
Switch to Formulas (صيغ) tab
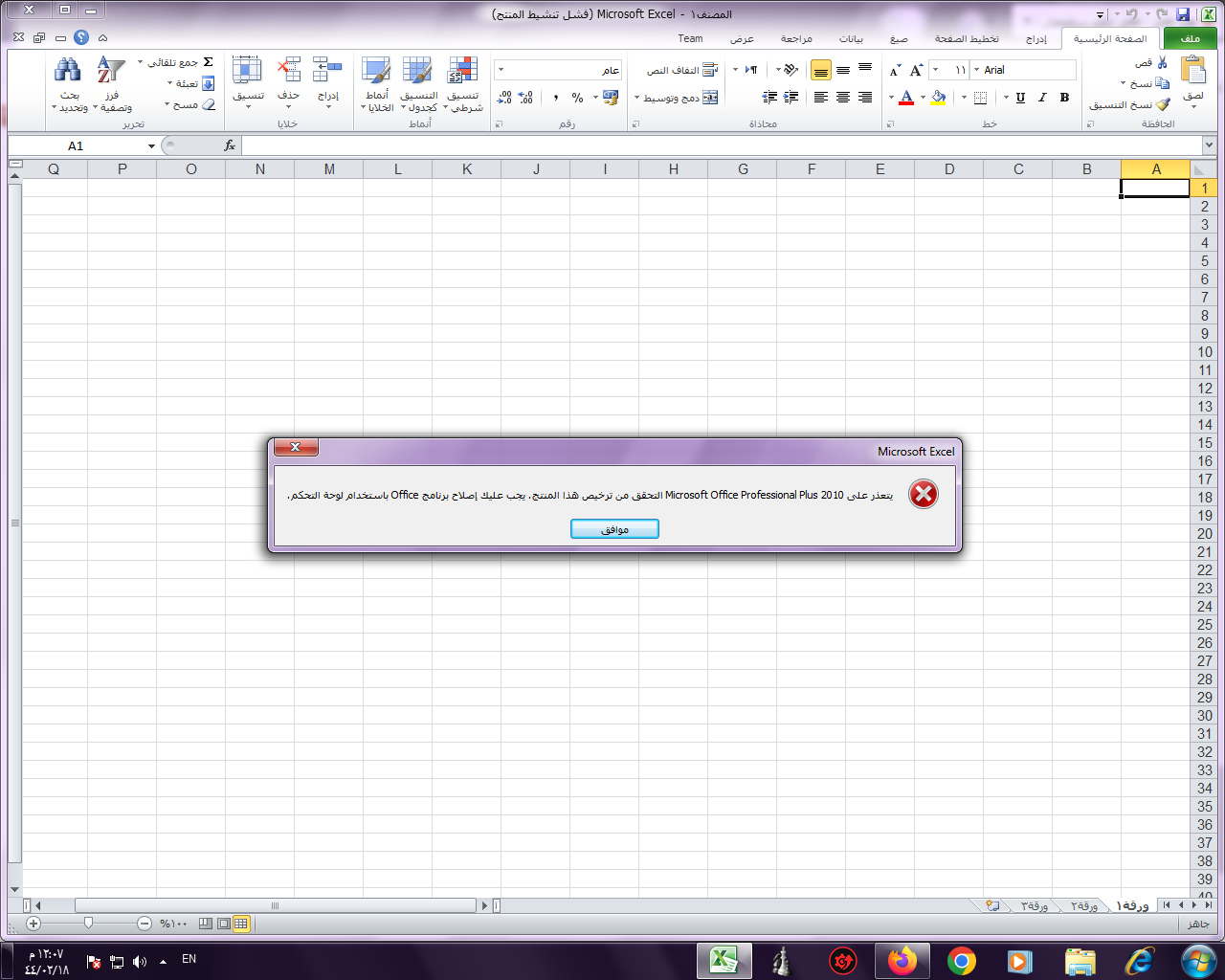coord(899,39)
